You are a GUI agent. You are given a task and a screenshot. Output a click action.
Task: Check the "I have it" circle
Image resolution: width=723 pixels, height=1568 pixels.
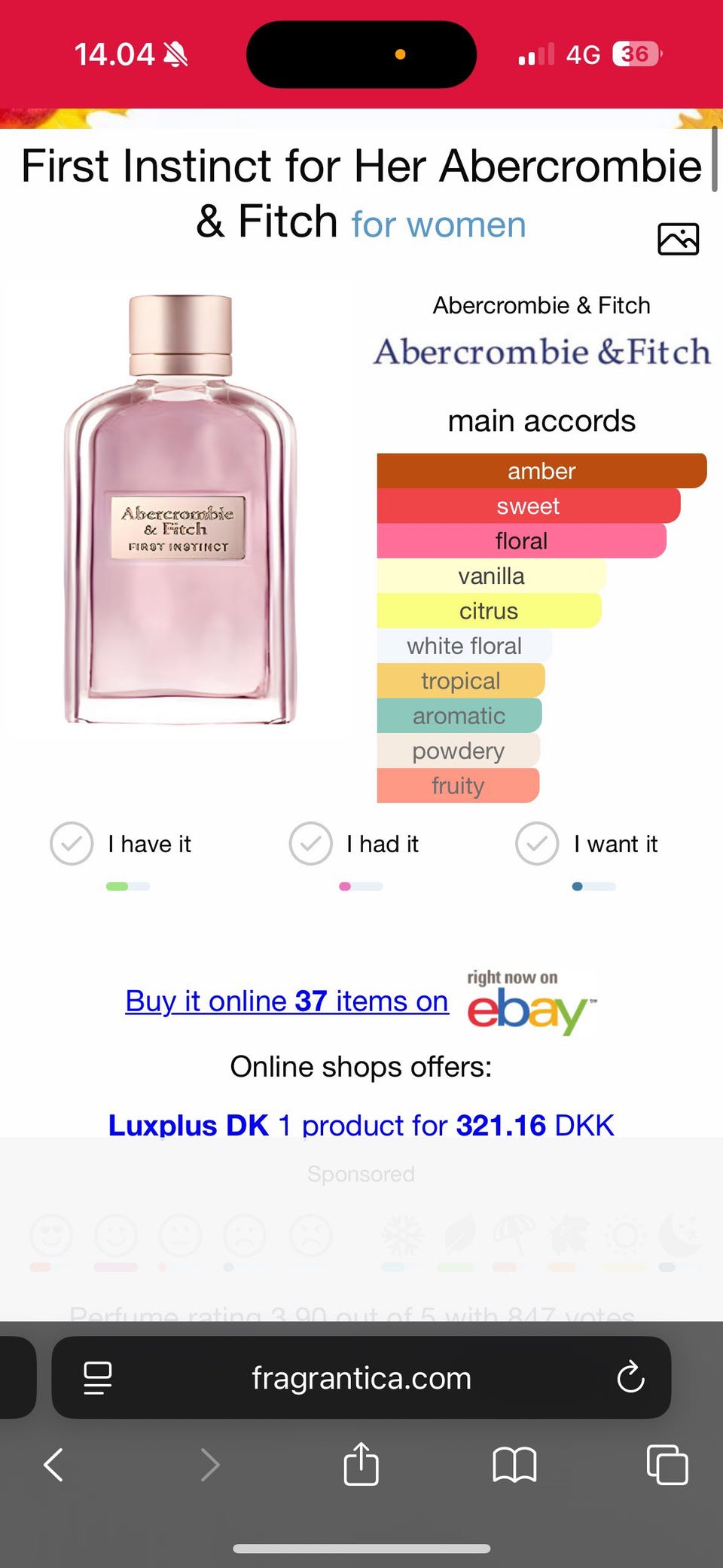(x=72, y=843)
